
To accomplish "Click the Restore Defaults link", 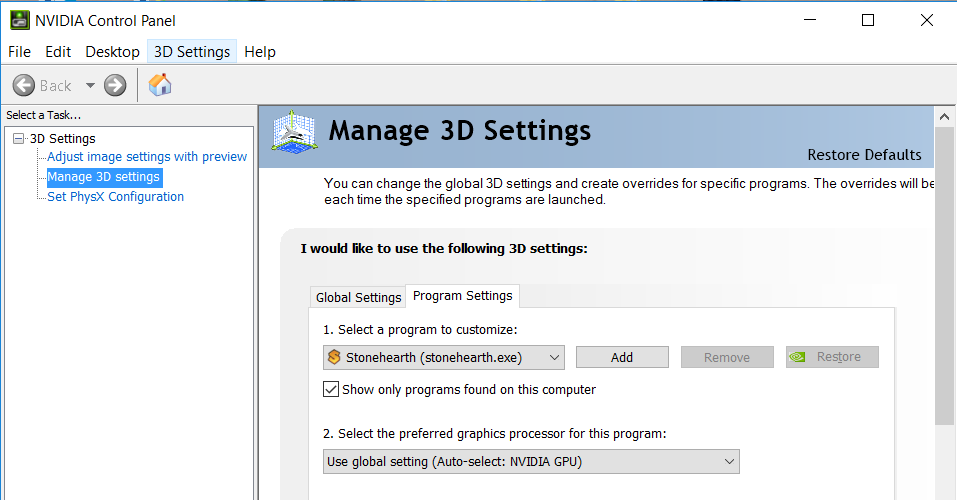I will (x=864, y=155).
